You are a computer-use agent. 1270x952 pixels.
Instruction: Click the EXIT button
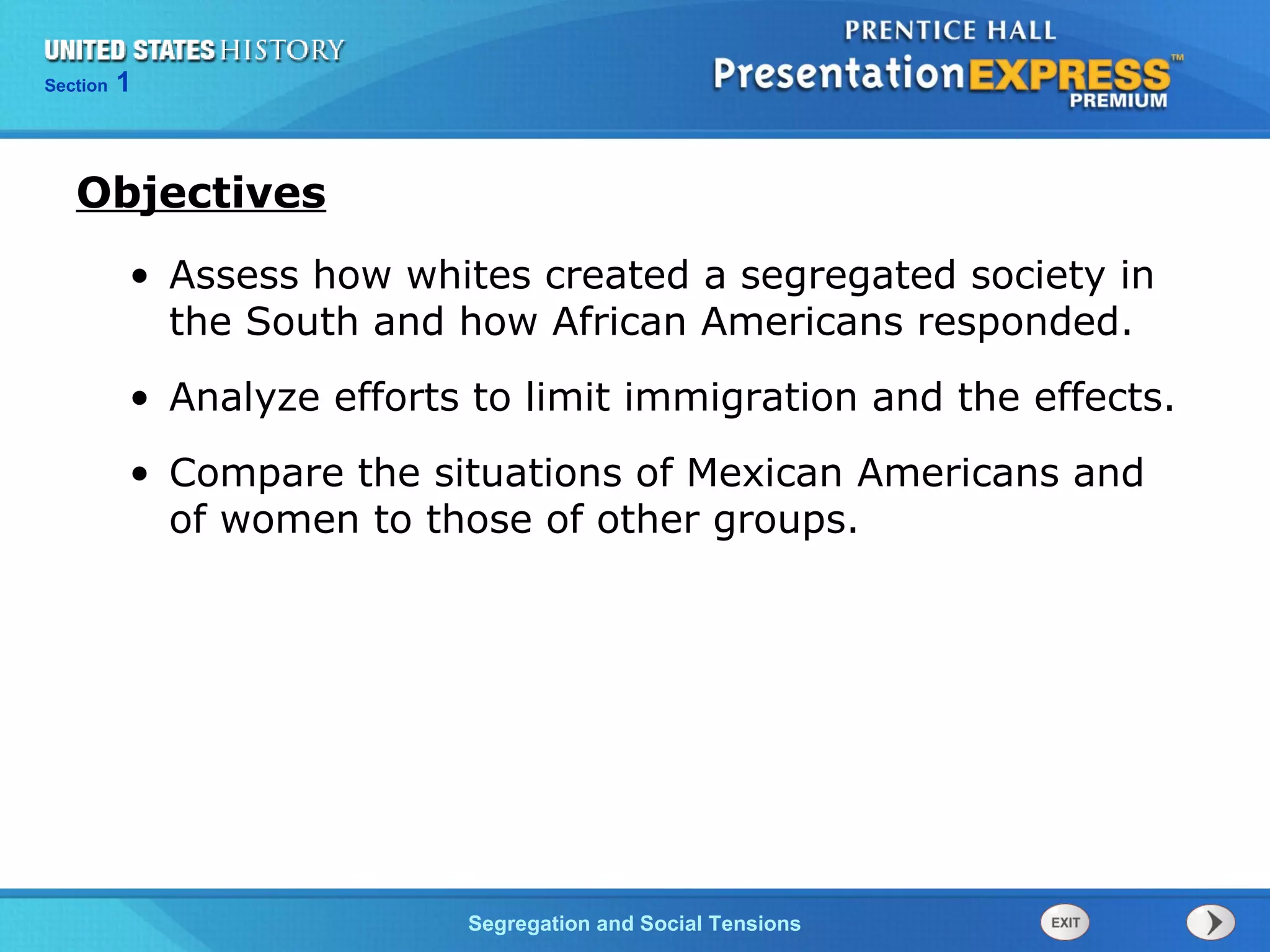1065,922
